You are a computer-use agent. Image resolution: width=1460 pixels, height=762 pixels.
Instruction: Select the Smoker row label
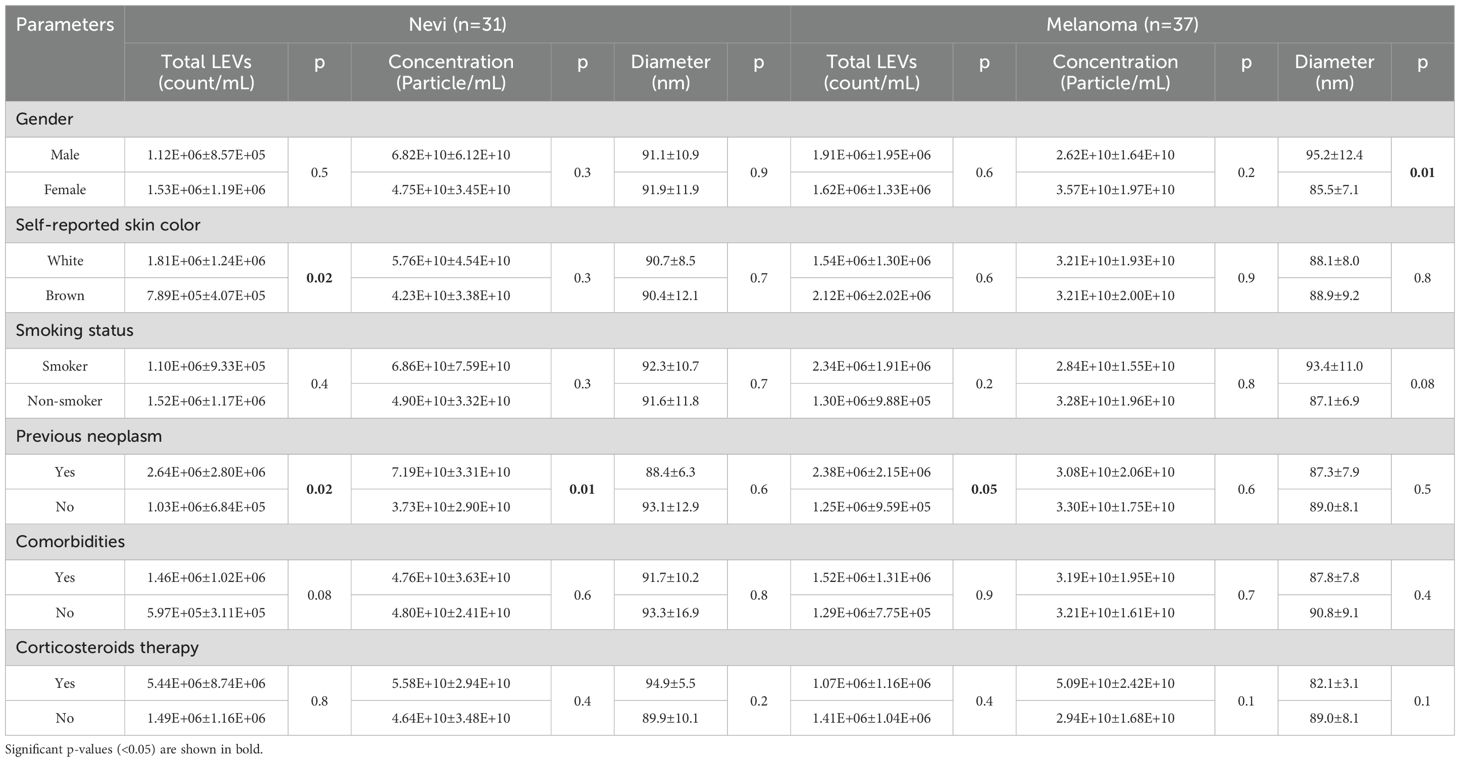coord(65,366)
